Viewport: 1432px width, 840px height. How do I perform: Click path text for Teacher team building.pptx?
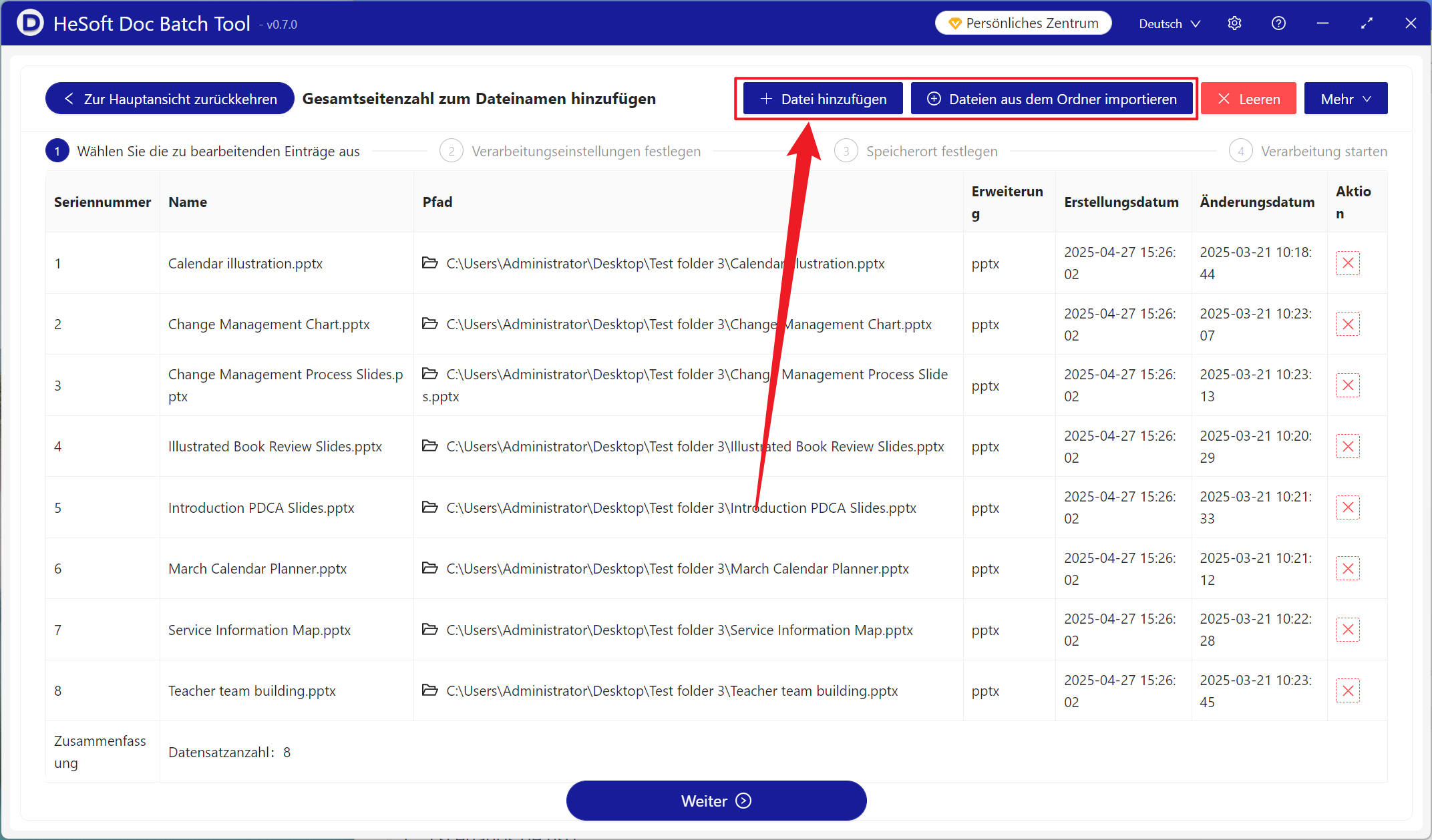(672, 690)
